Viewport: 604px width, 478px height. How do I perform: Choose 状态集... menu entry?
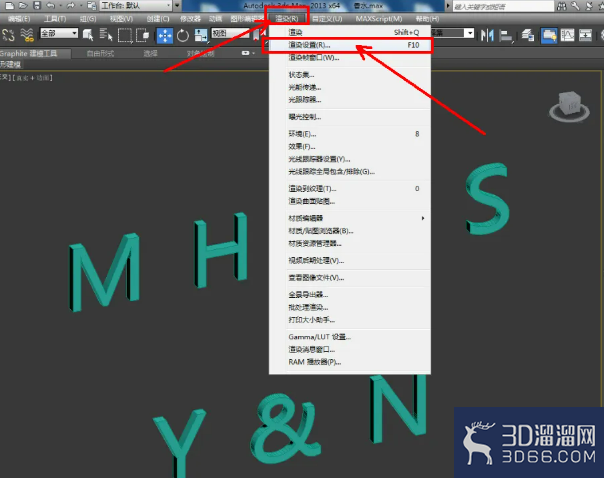tap(350, 75)
